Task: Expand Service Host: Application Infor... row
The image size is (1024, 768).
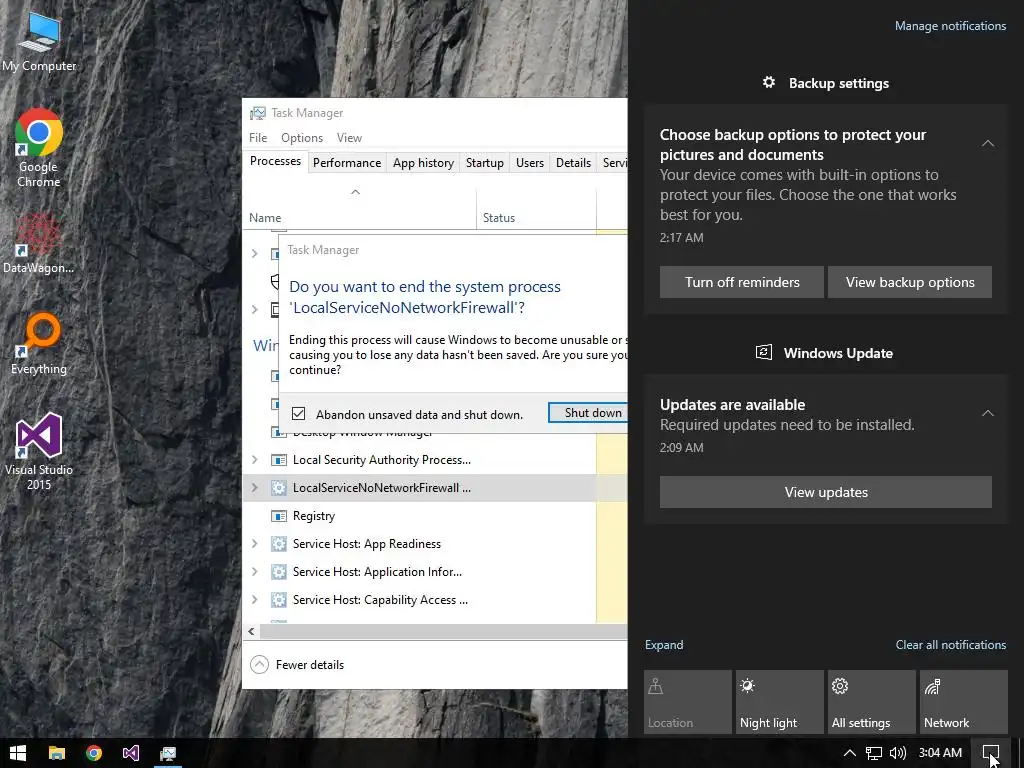Action: click(255, 571)
